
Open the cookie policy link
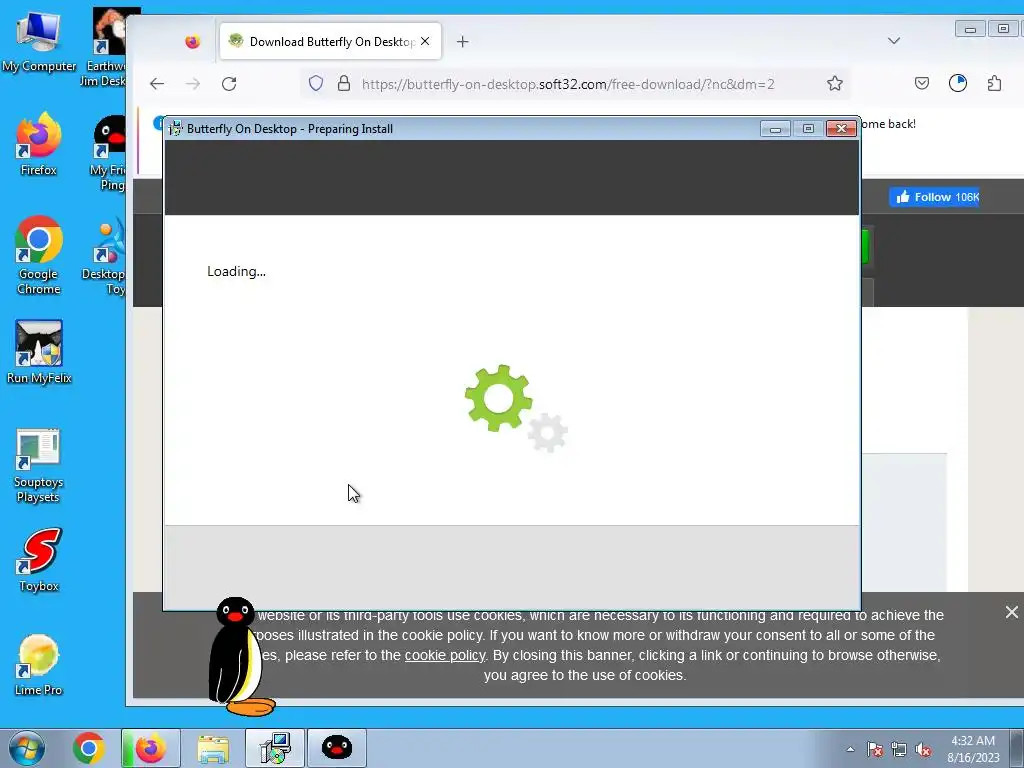tap(445, 655)
